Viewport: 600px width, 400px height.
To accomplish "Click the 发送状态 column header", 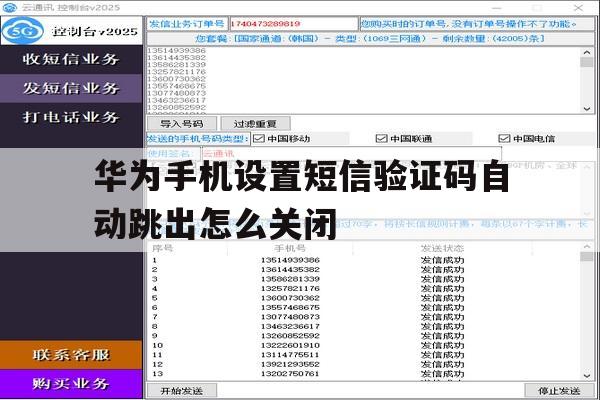I will [442, 248].
